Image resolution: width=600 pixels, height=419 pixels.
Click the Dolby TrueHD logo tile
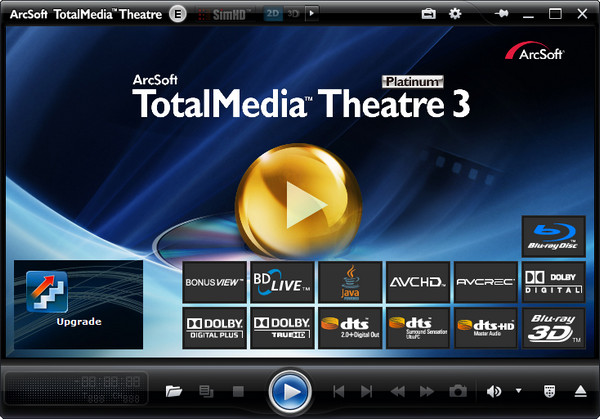[282, 328]
